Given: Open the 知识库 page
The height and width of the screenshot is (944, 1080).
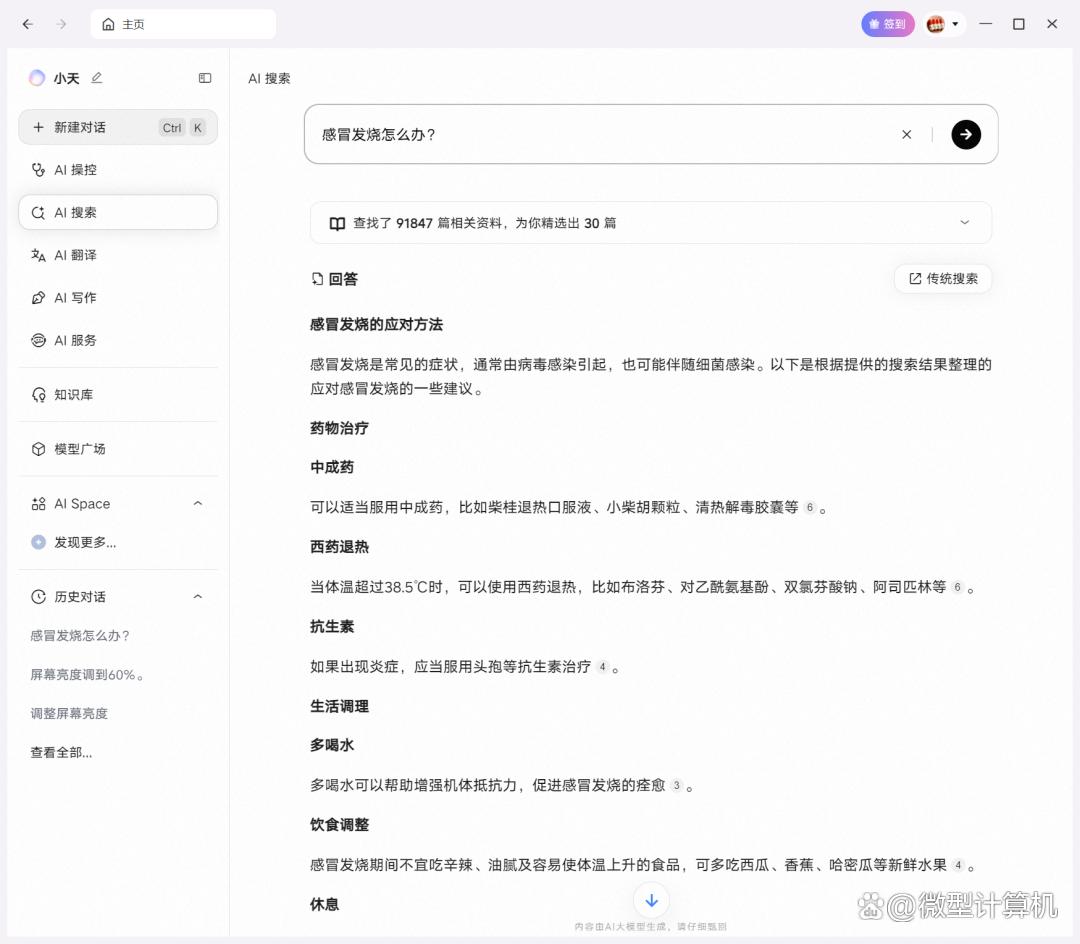Looking at the screenshot, I should click(73, 395).
